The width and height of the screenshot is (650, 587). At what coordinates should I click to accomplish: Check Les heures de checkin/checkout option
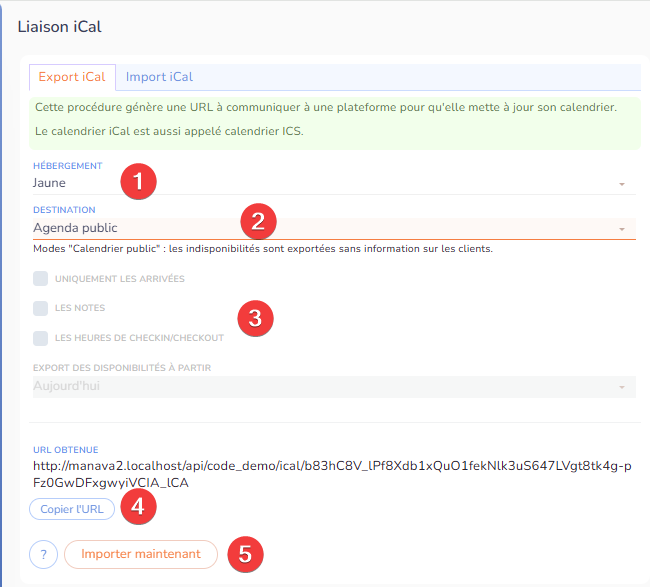point(41,338)
